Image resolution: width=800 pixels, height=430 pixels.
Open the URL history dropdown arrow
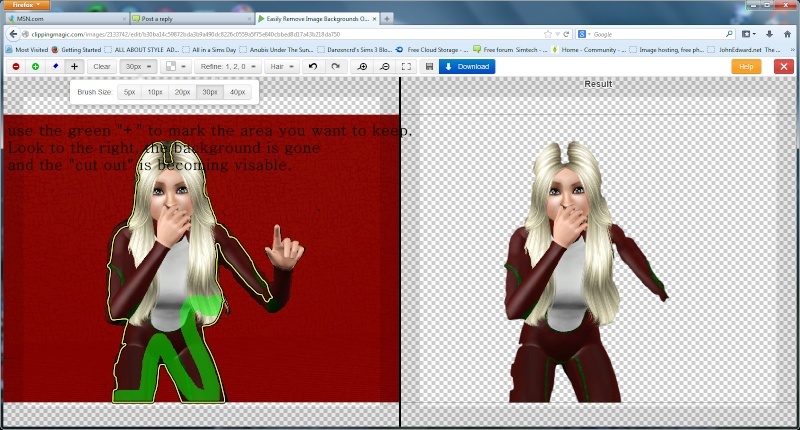click(558, 34)
